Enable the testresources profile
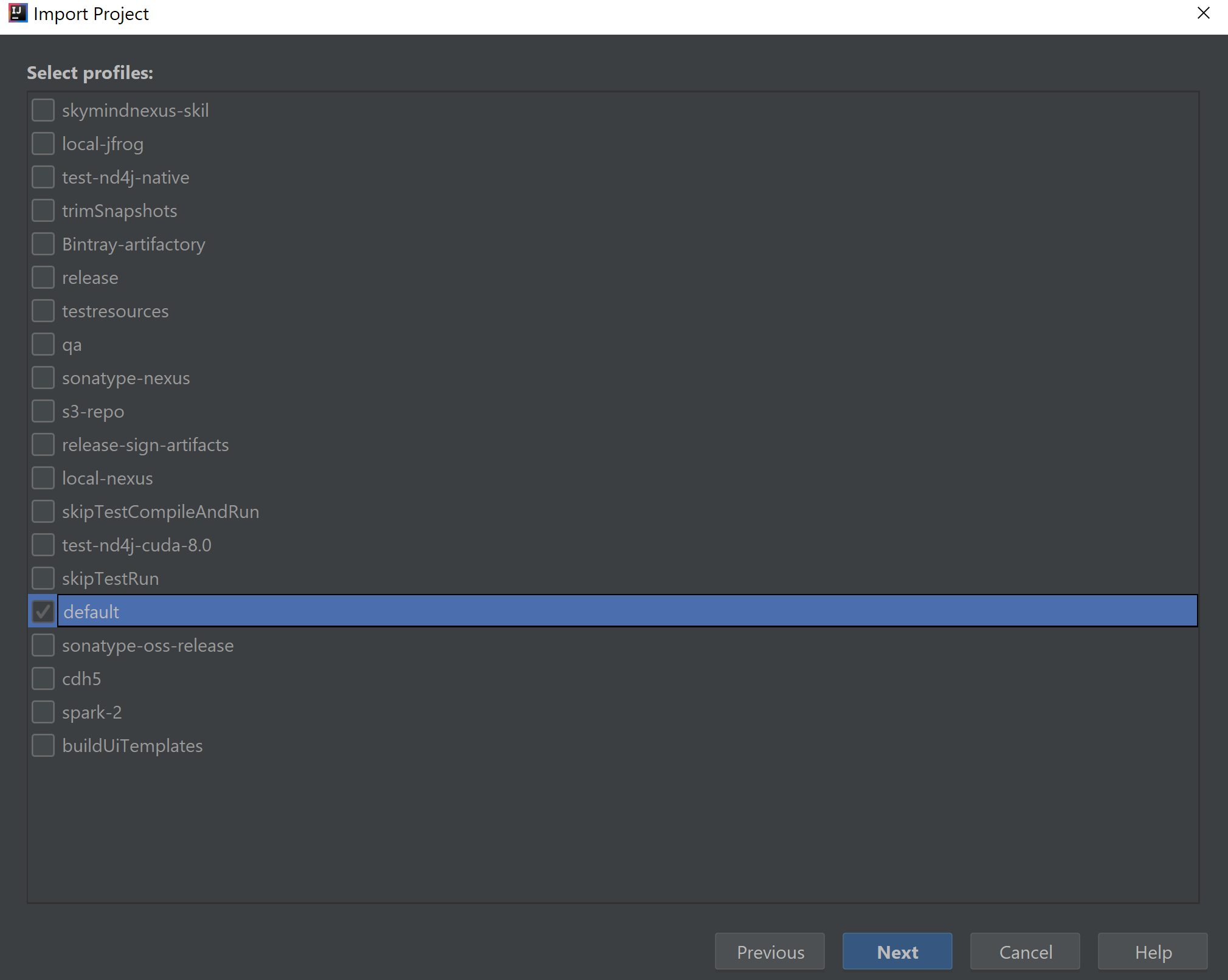Viewport: 1228px width, 980px height. (x=43, y=311)
